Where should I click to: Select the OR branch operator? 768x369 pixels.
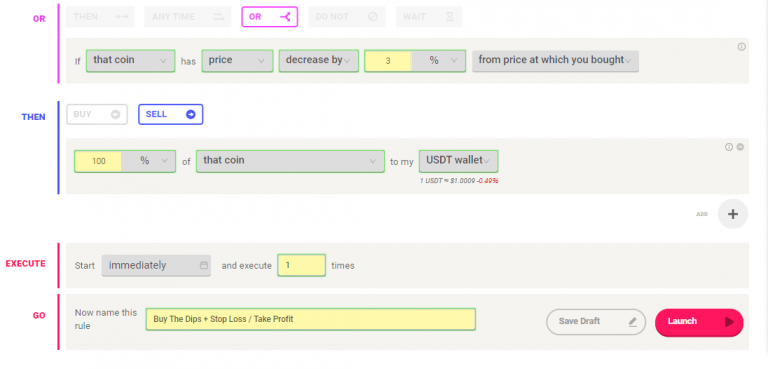(269, 17)
